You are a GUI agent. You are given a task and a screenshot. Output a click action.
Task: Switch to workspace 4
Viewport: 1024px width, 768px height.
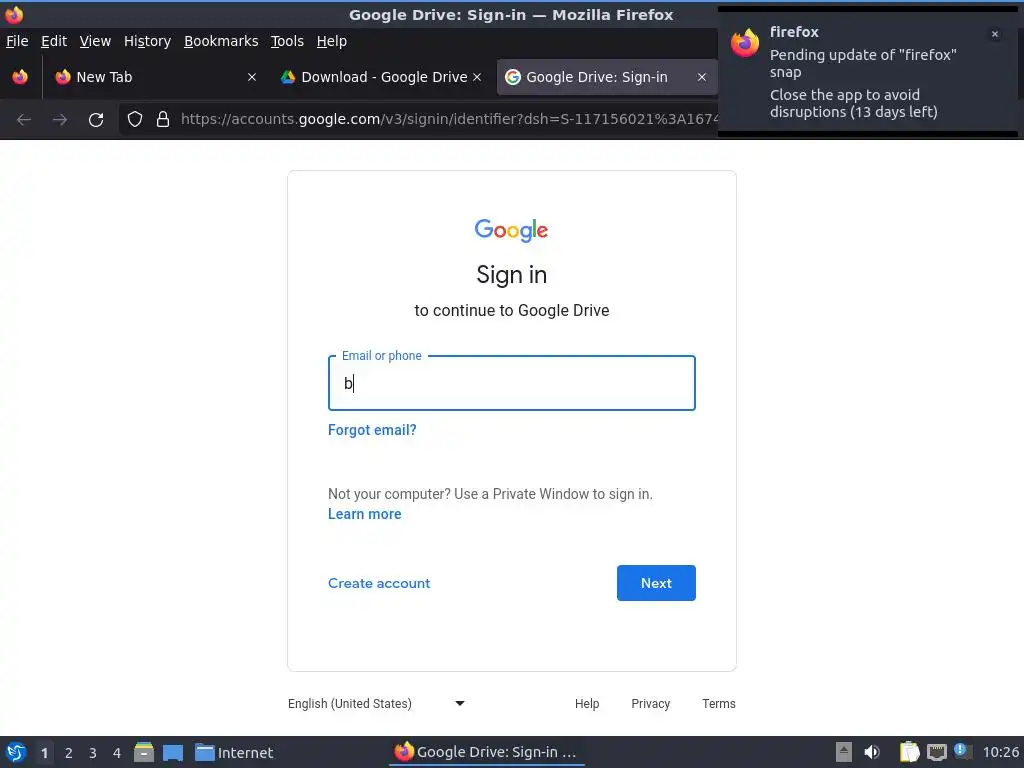[117, 753]
